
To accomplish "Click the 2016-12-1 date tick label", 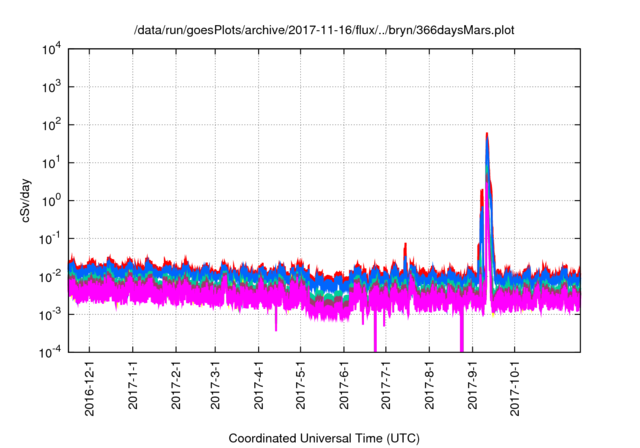I will pos(90,386).
